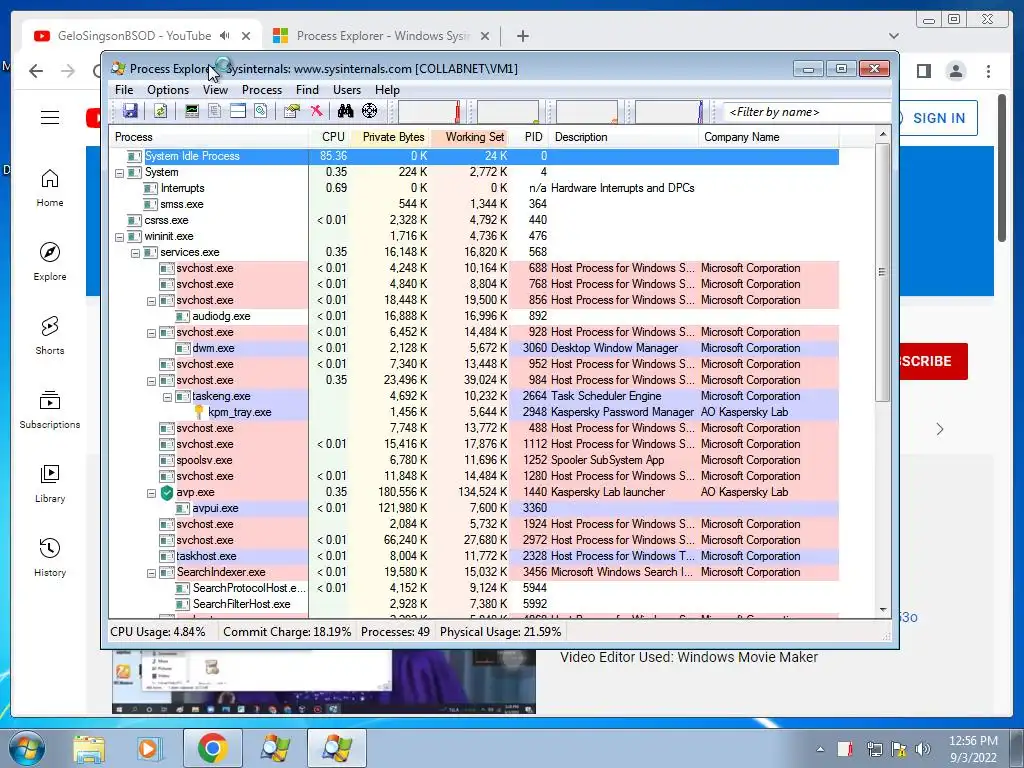Open YouTube Explore in sidebar
Viewport: 1024px width, 768px height.
(x=50, y=262)
